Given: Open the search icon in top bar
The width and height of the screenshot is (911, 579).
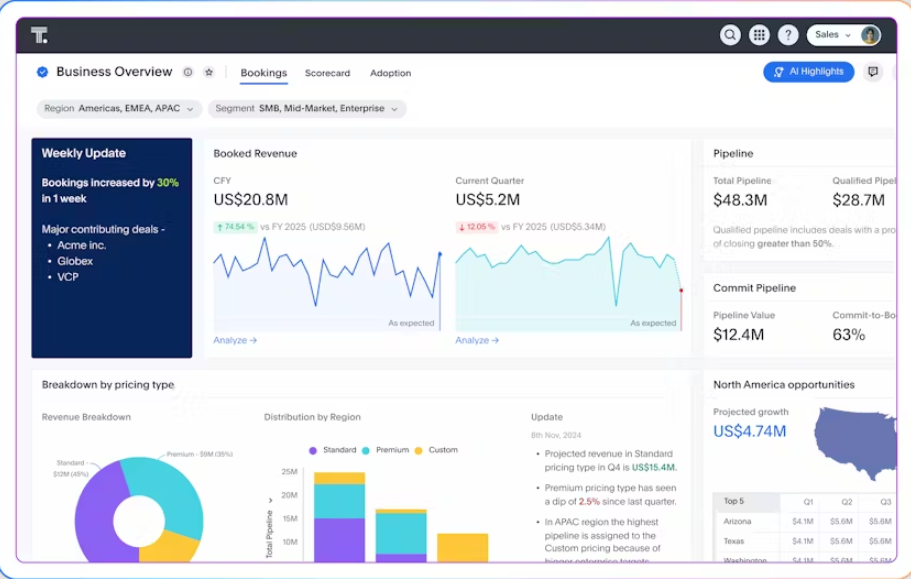Looking at the screenshot, I should [x=730, y=35].
